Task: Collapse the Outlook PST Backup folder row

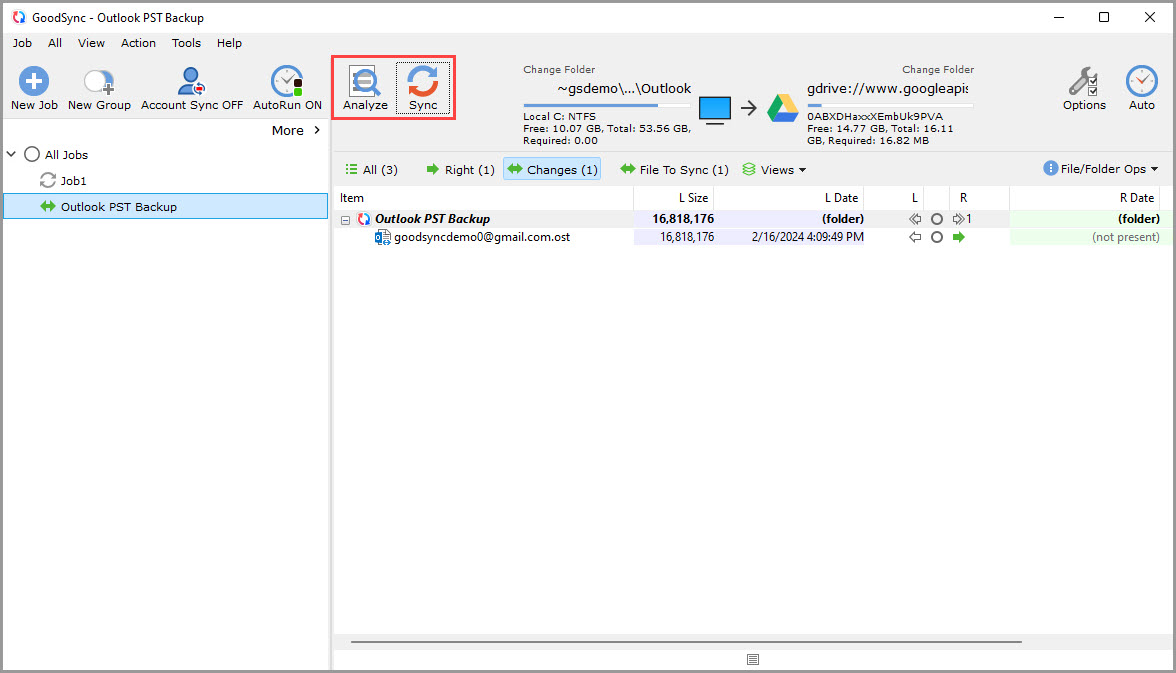Action: pyautogui.click(x=345, y=220)
